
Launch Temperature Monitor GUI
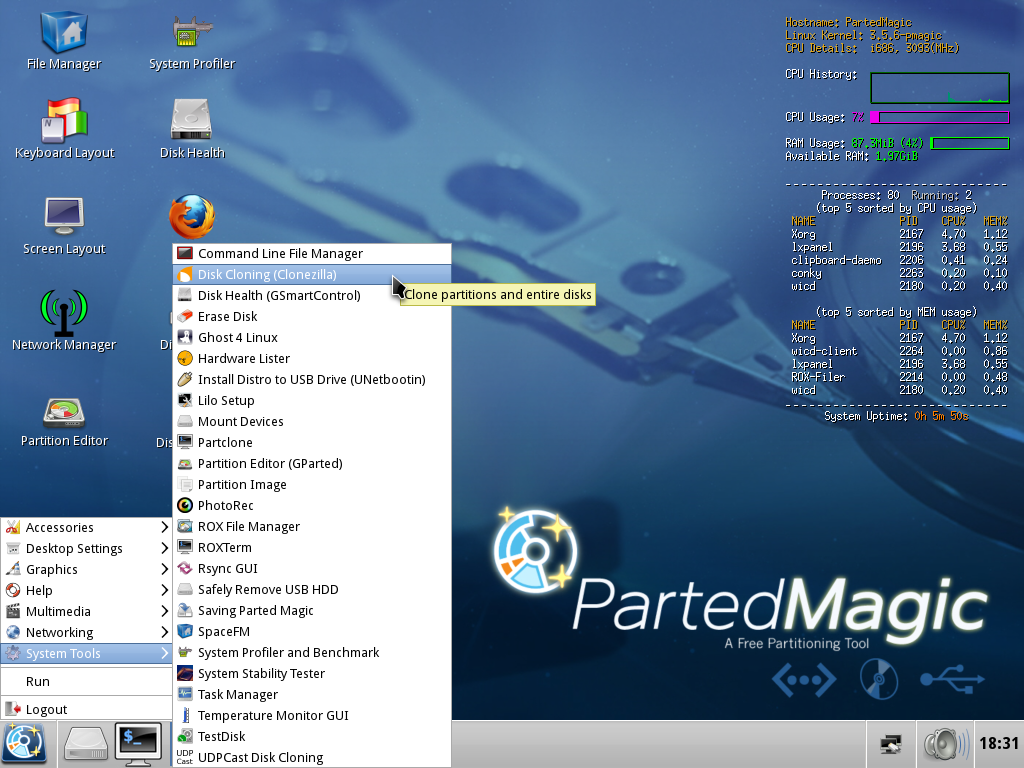tap(312, 716)
